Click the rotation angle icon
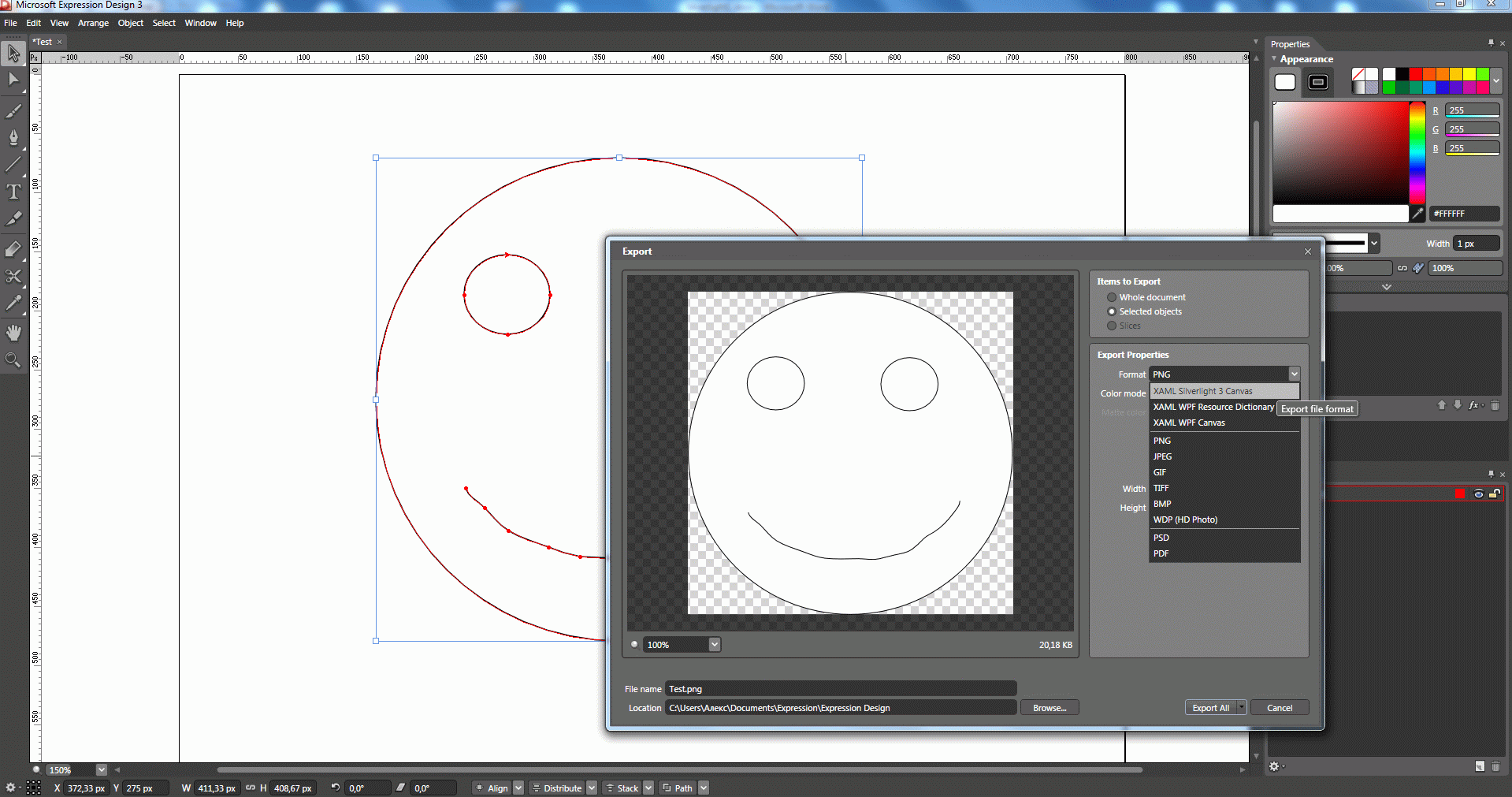1512x797 pixels. coord(336,788)
